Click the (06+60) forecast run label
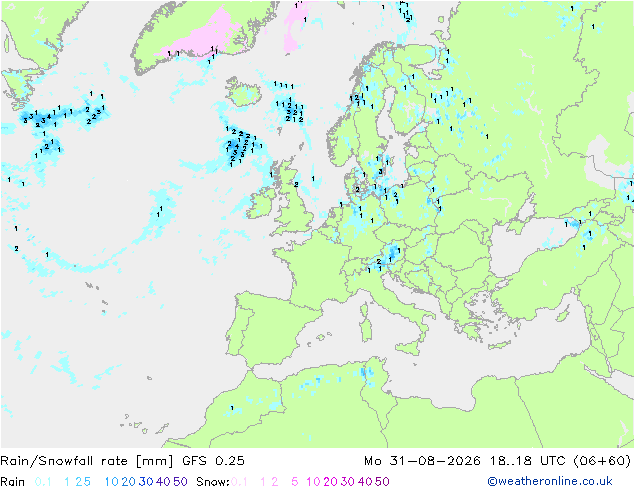Image resolution: width=634 pixels, height=490 pixels. click(602, 461)
